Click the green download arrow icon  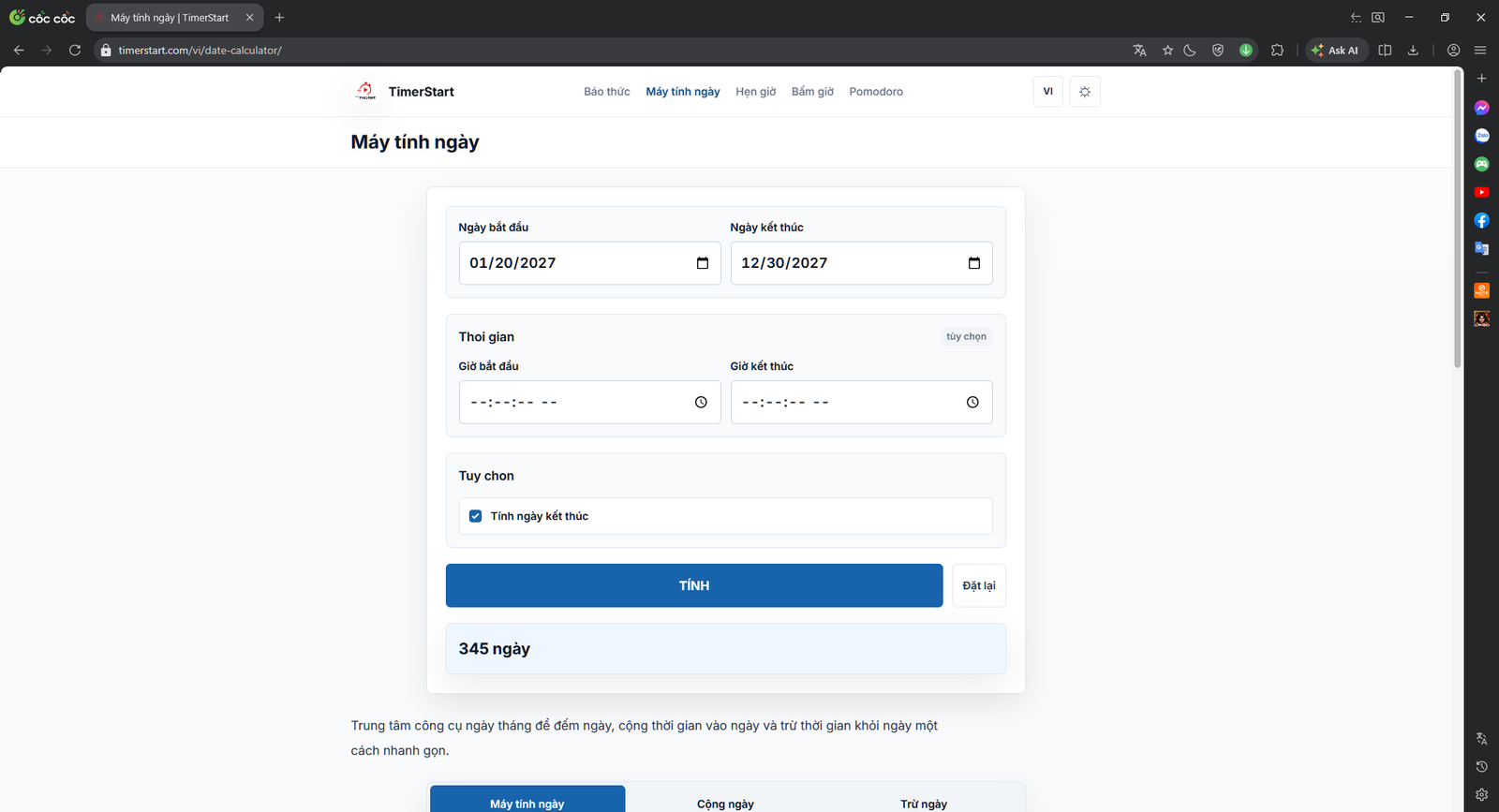click(x=1246, y=51)
